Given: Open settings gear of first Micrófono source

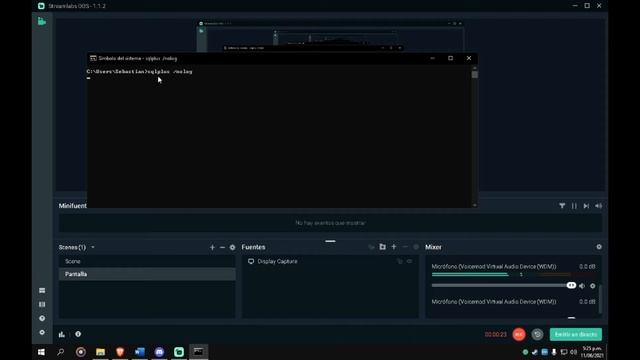Looking at the screenshot, I should tap(593, 286).
